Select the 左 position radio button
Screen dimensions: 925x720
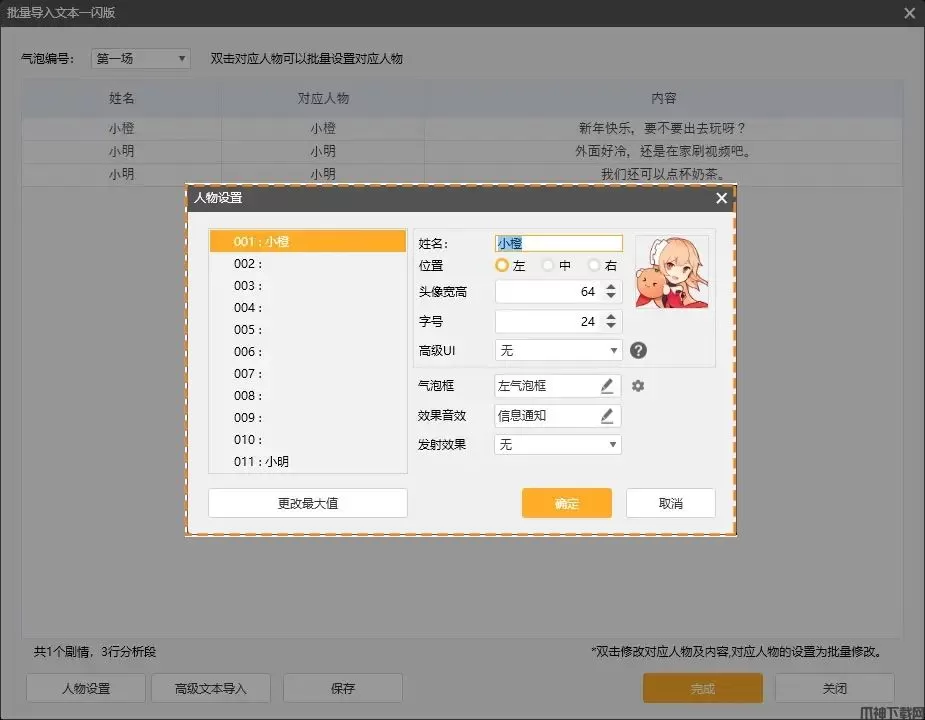pos(503,266)
